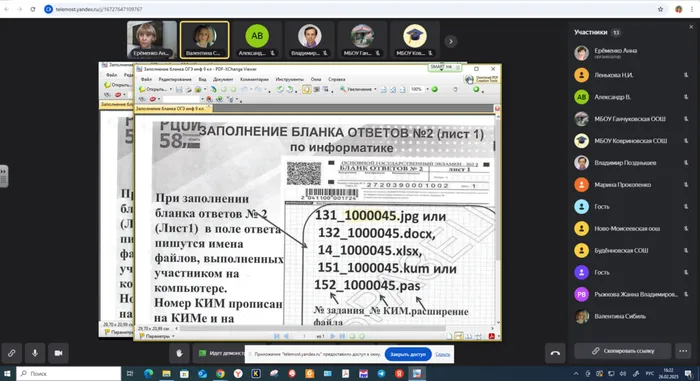
Task: Show next participant thumbnails with the chevron
Action: 450,42
